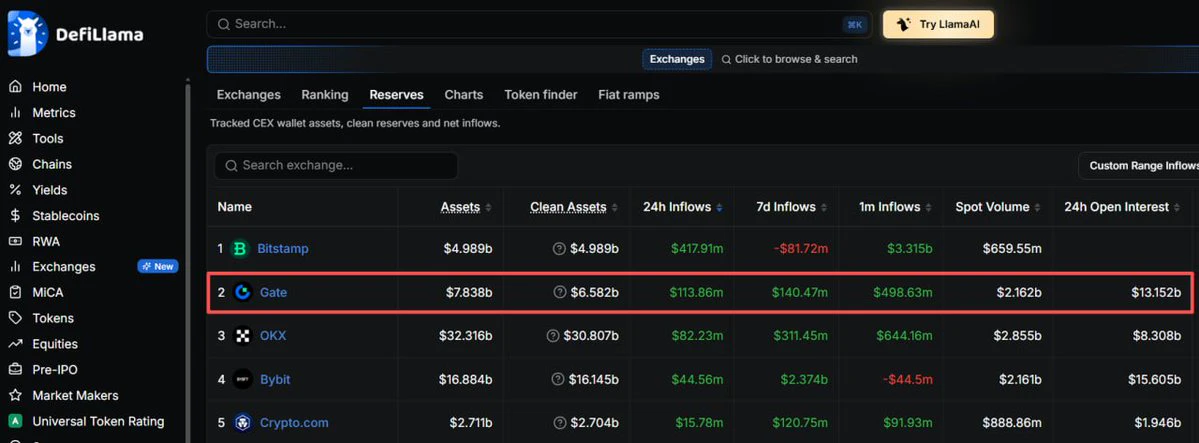
Task: Click the DefiLlama logo
Action: (75, 34)
